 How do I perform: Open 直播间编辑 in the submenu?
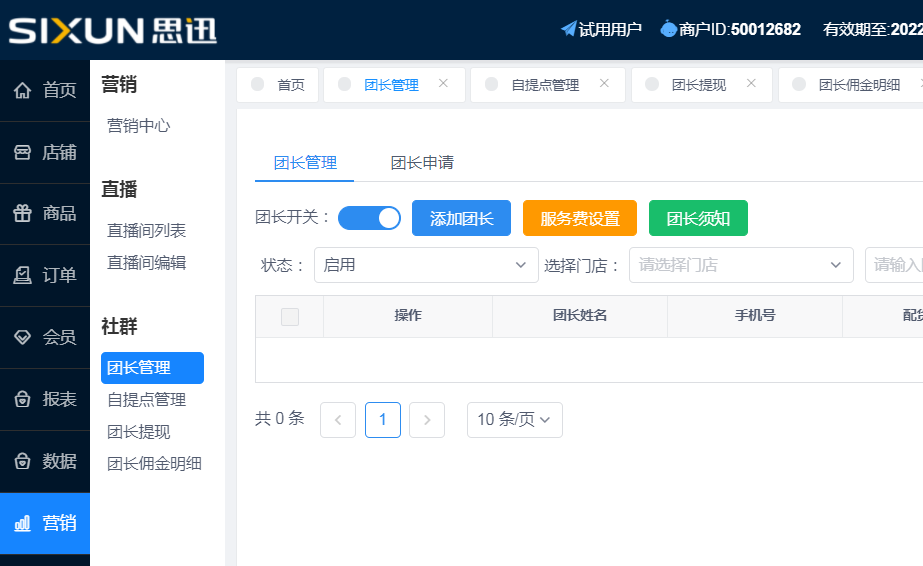[146, 262]
